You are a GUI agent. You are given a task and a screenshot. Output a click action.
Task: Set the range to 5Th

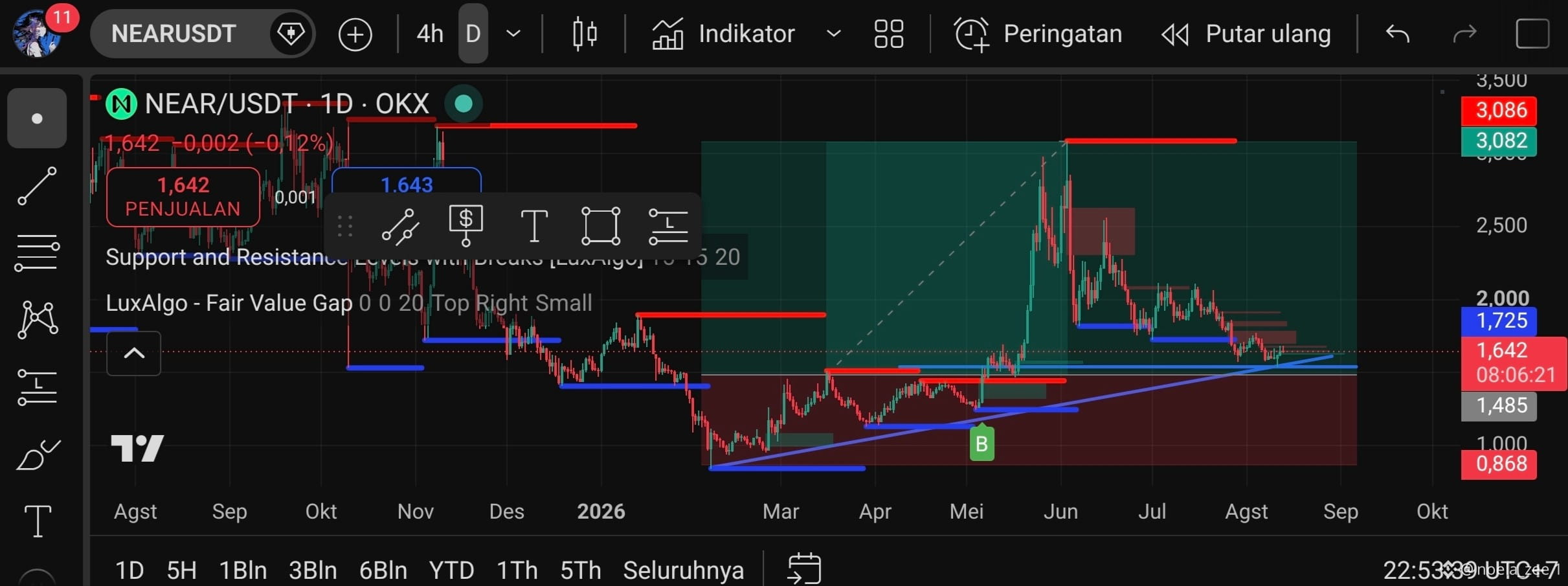click(581, 570)
